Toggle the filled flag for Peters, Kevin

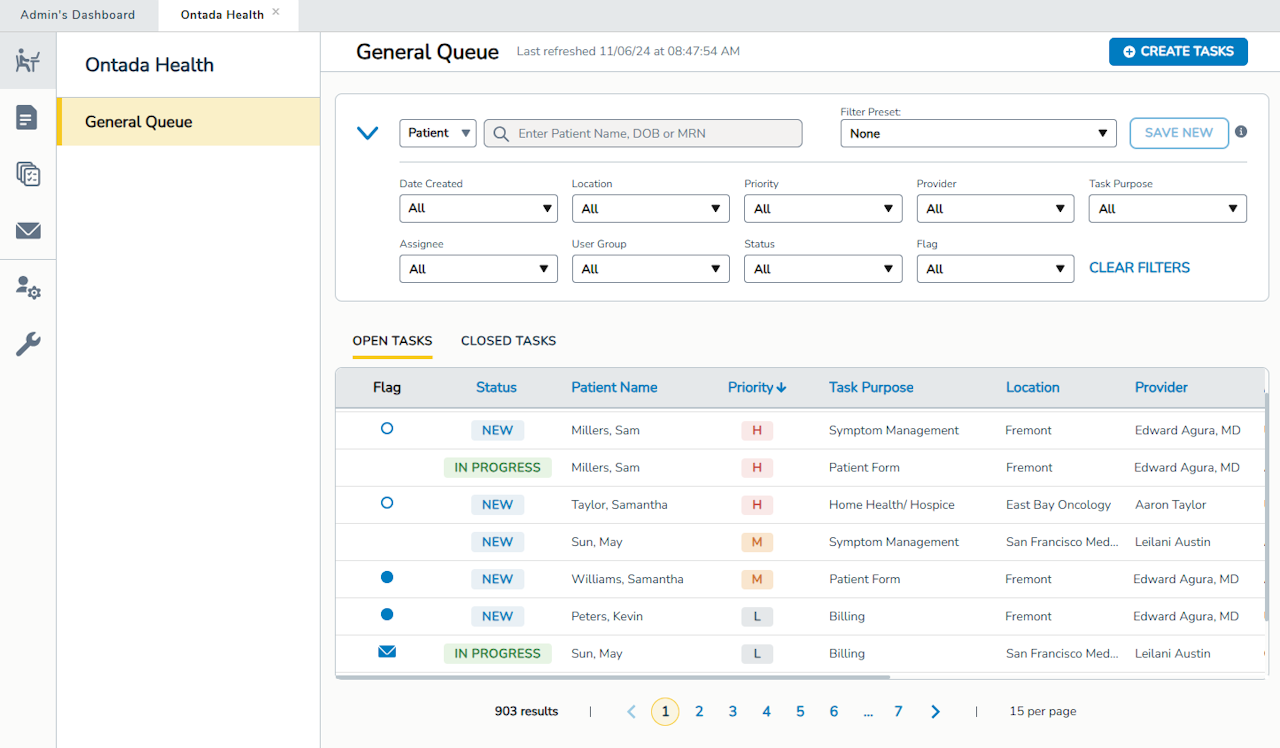tap(387, 615)
